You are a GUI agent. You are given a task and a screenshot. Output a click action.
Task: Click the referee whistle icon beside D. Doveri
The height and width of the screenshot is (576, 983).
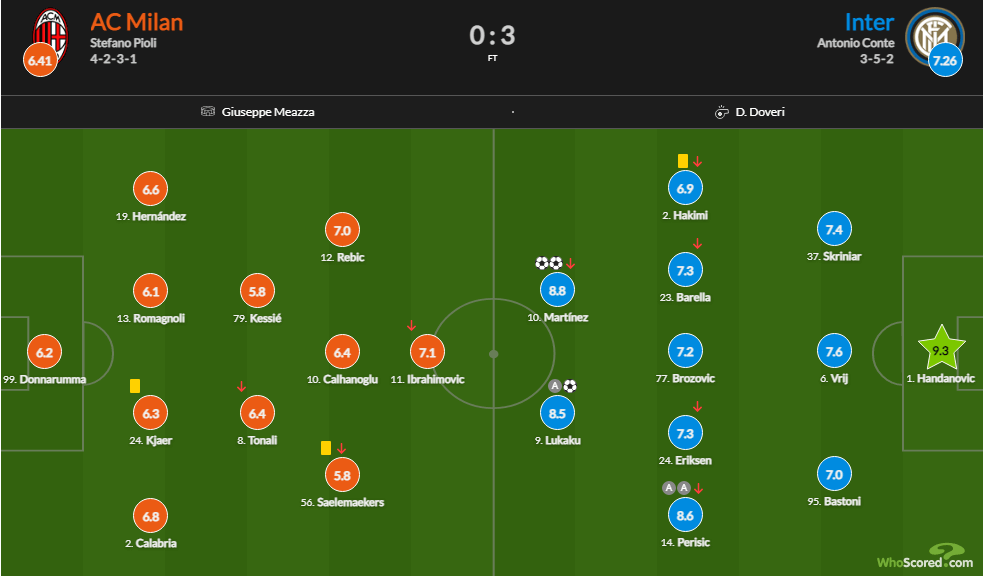(x=722, y=112)
